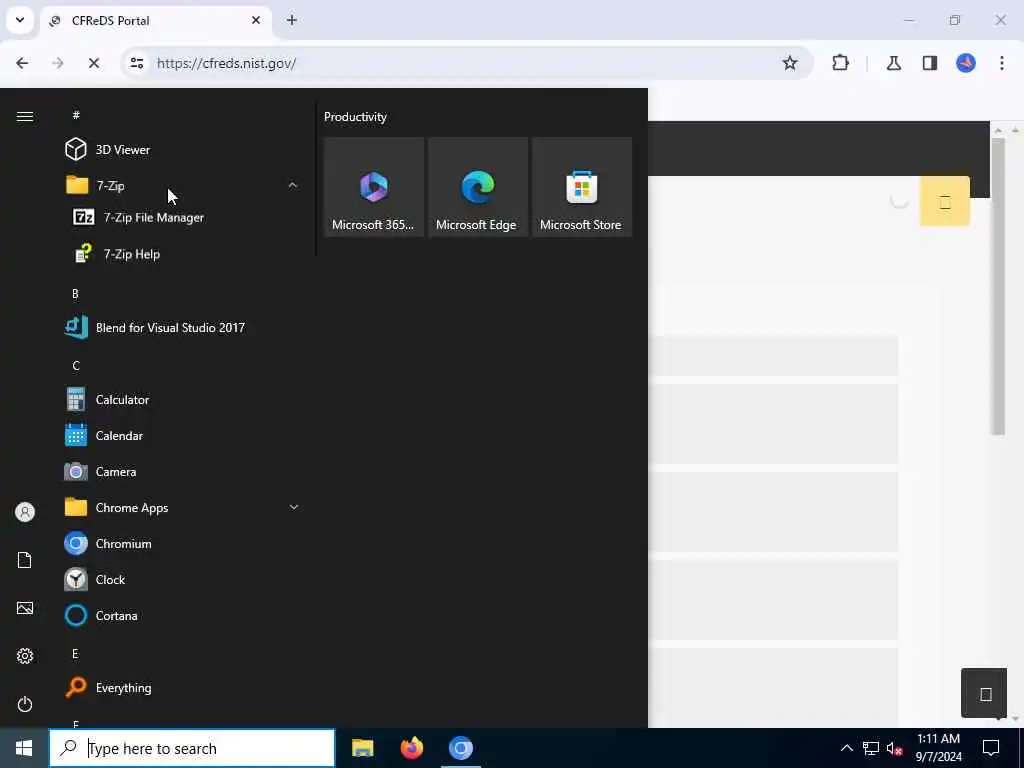Click the dark square button at page bottom
The height and width of the screenshot is (768, 1024).
984,693
